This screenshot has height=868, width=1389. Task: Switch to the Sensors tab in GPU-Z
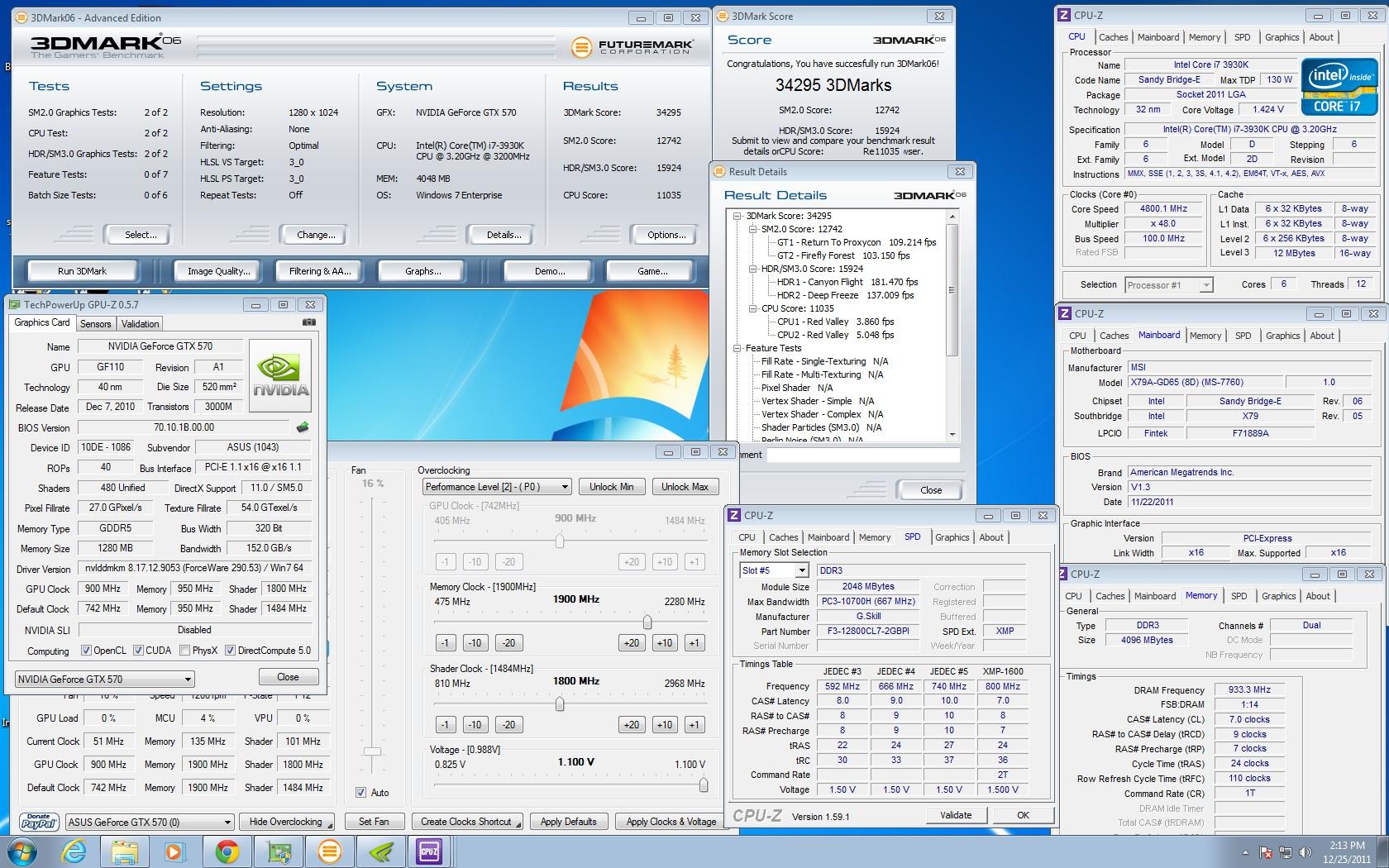click(95, 324)
